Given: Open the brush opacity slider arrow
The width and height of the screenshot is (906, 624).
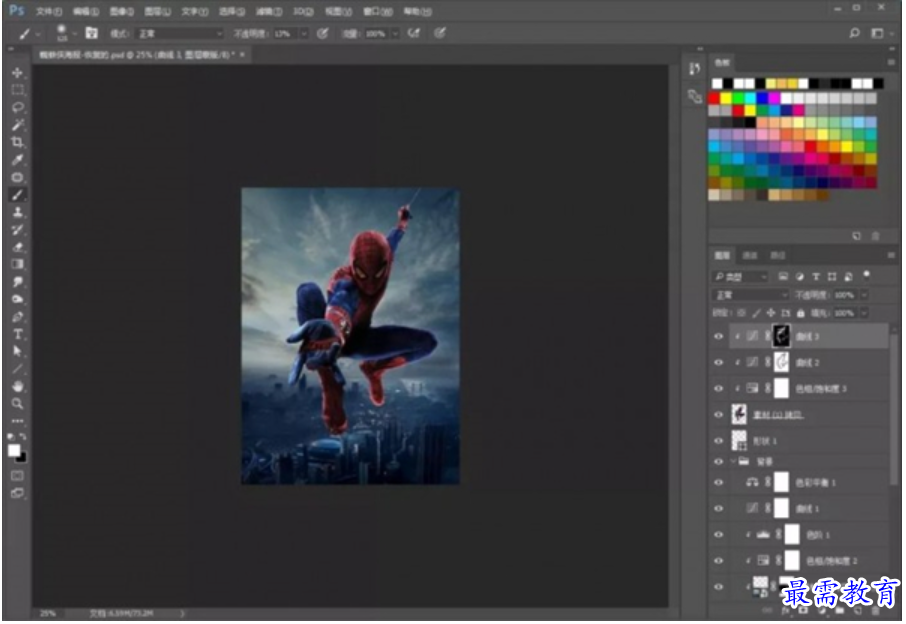Looking at the screenshot, I should coord(304,34).
